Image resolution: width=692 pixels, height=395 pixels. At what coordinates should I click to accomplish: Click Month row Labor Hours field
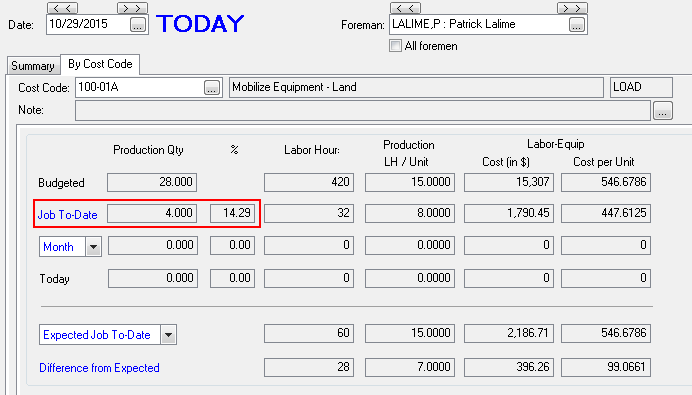click(x=309, y=245)
